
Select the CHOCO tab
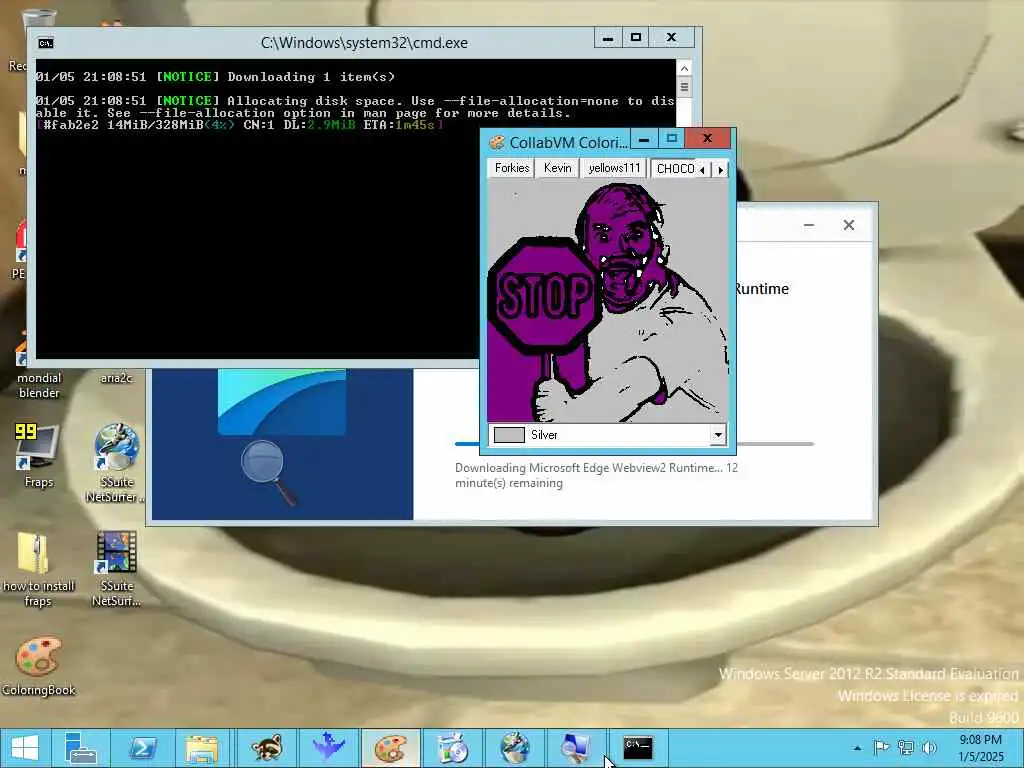675,168
